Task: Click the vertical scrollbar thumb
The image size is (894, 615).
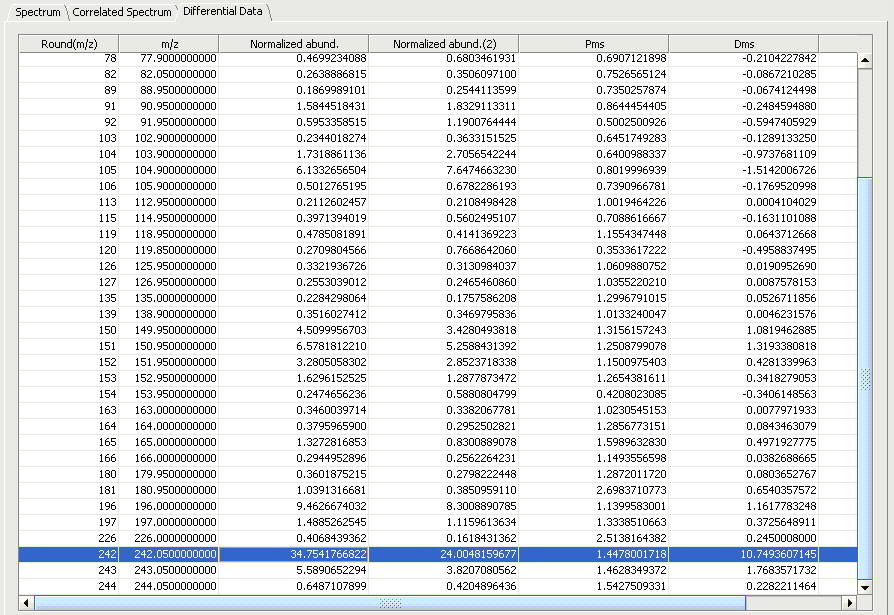Action: pyautogui.click(x=866, y=378)
